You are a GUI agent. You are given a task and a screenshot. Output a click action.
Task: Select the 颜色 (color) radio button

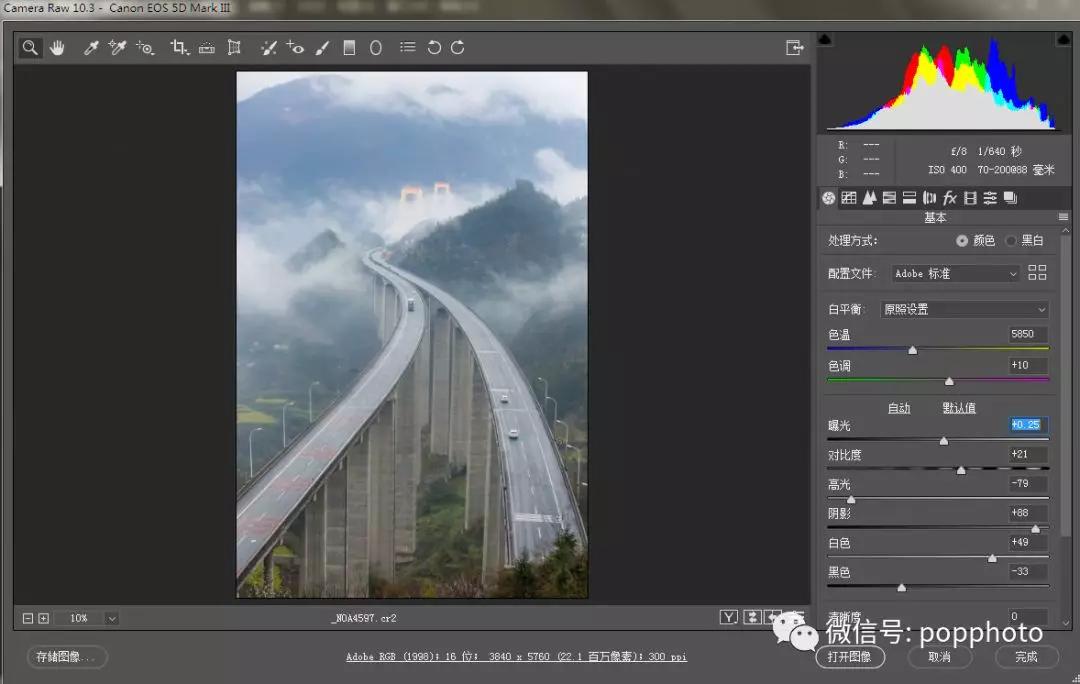click(962, 241)
